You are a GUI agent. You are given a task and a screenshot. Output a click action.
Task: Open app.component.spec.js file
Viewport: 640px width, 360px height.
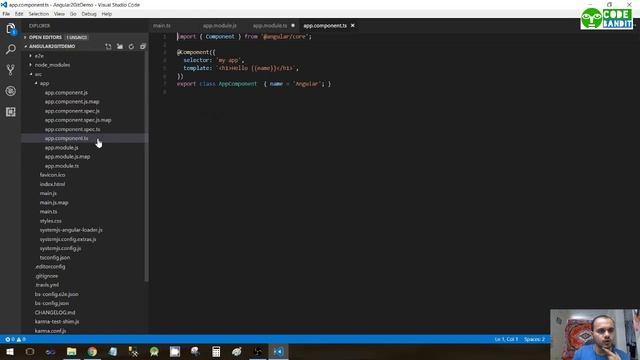[72, 111]
